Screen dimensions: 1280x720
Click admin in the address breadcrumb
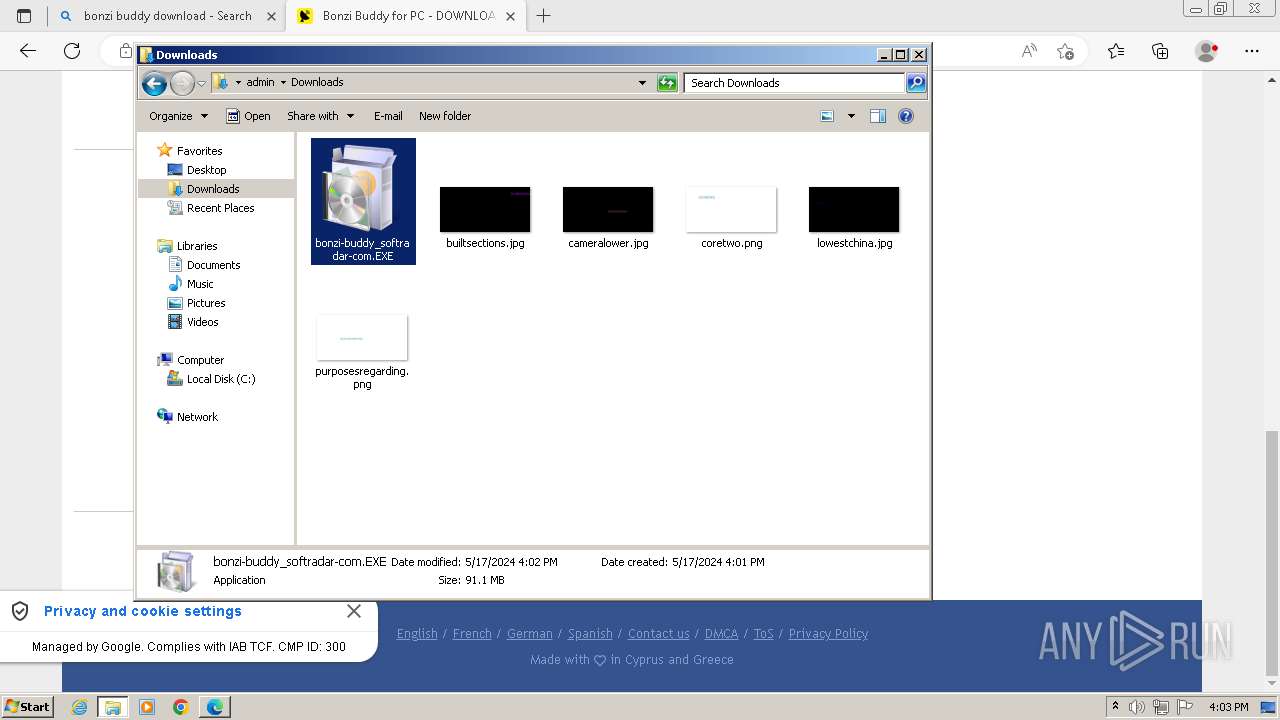tap(260, 82)
